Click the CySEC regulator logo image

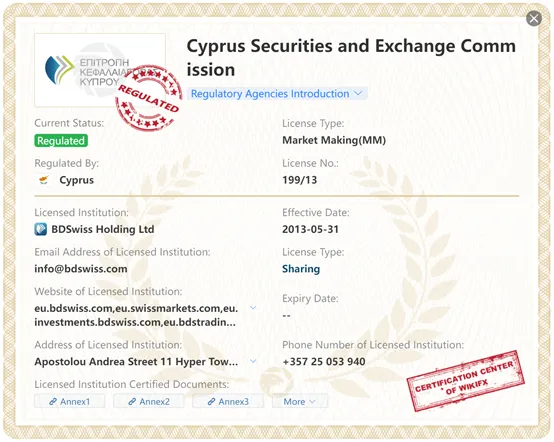[x=100, y=70]
